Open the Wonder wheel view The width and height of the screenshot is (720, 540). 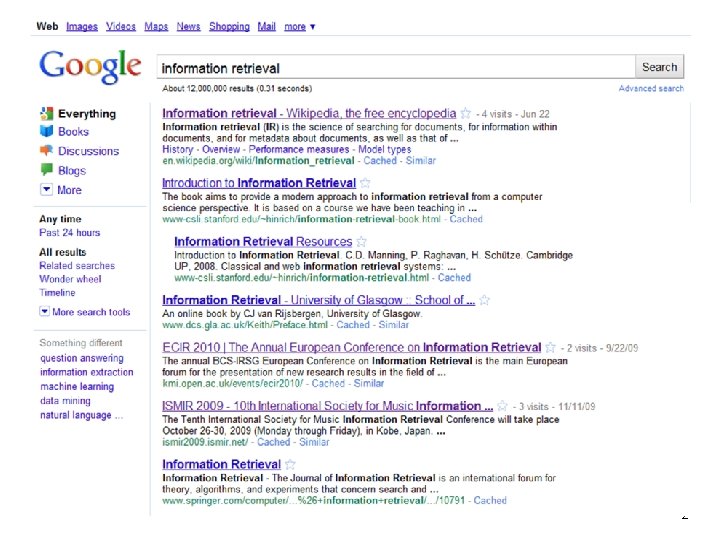(x=70, y=279)
